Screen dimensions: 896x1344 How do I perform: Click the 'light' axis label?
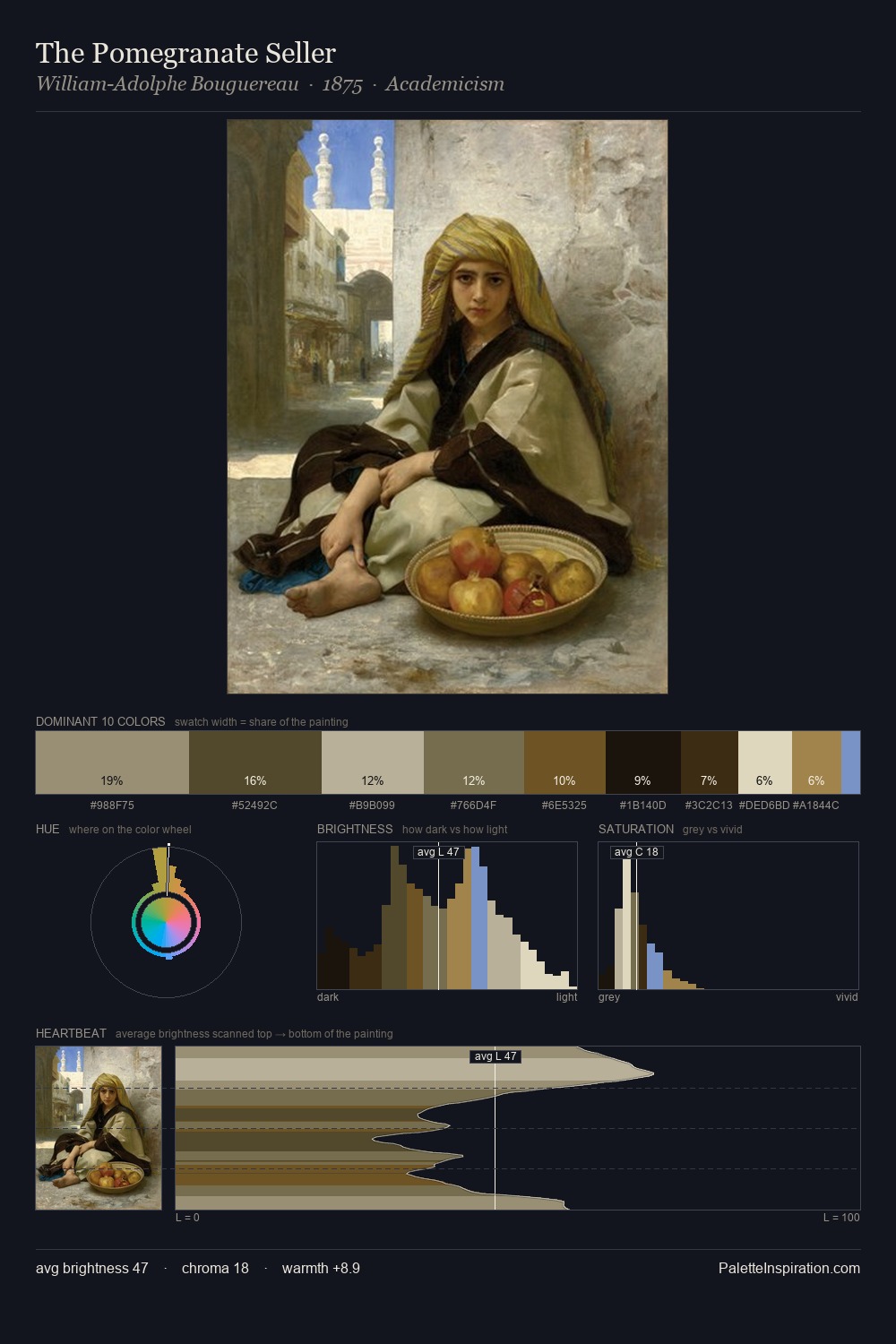point(566,997)
